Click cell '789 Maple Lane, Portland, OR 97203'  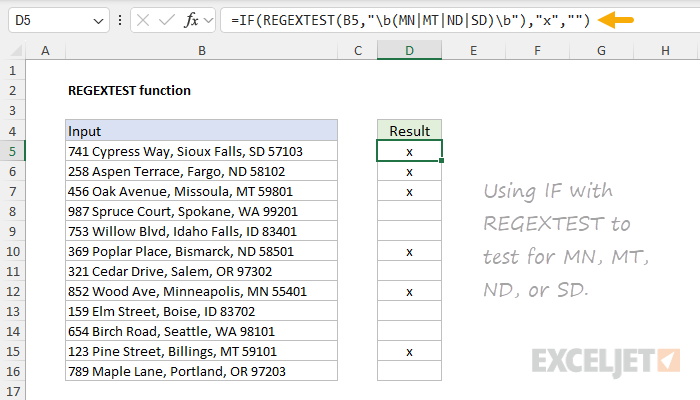click(201, 371)
